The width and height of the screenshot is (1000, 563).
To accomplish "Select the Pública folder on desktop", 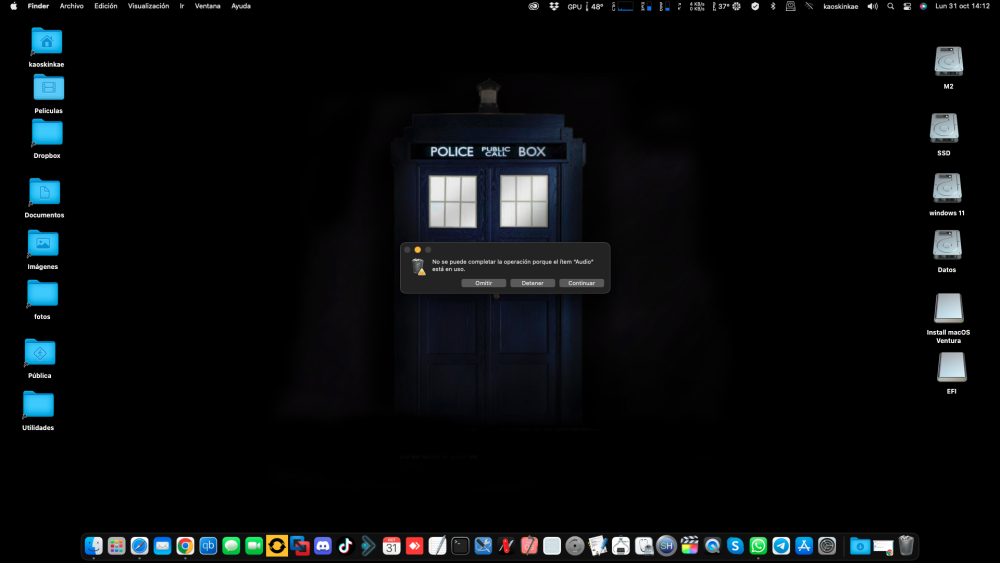I will pos(40,353).
